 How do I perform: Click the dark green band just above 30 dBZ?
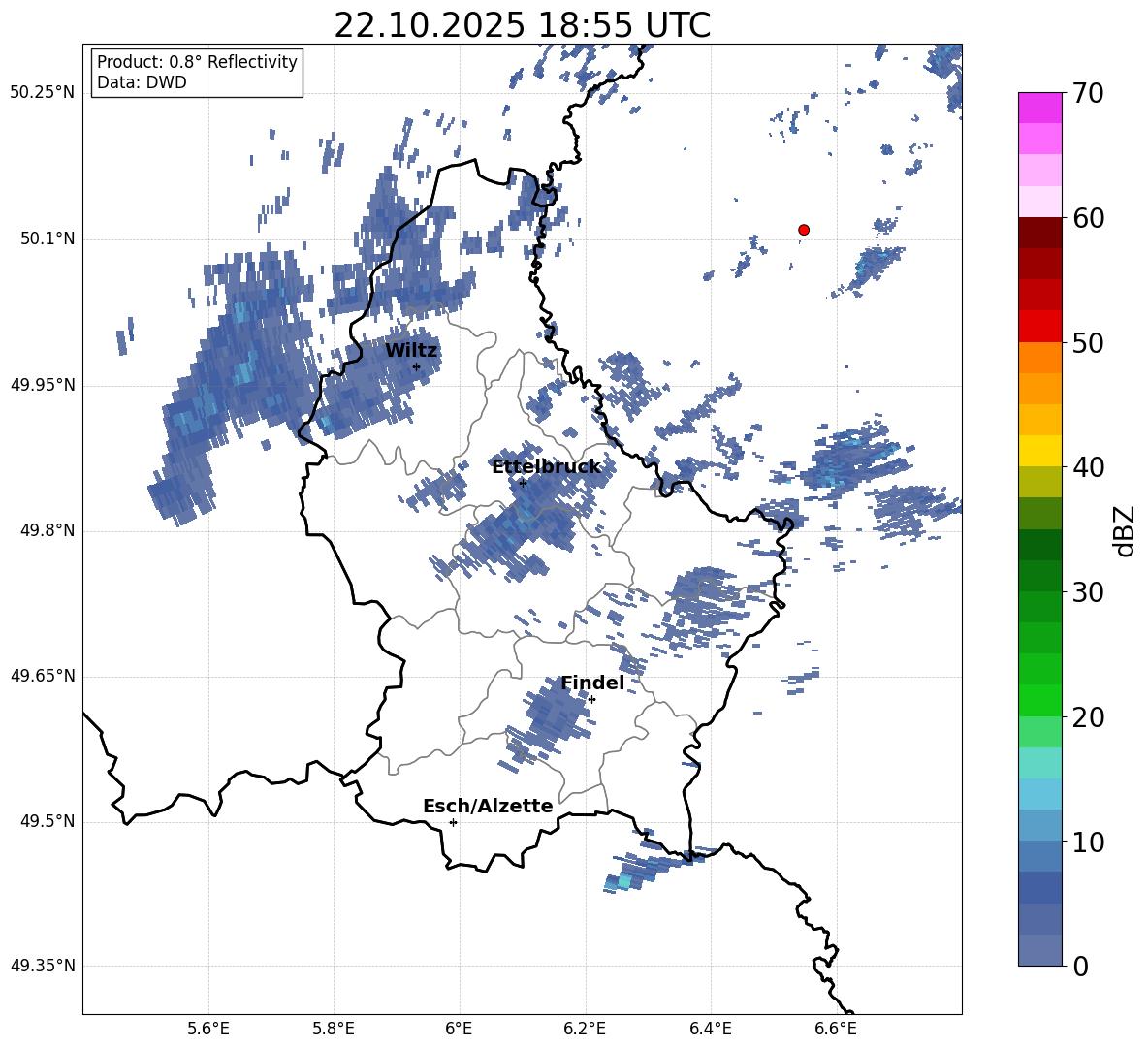pos(1039,576)
